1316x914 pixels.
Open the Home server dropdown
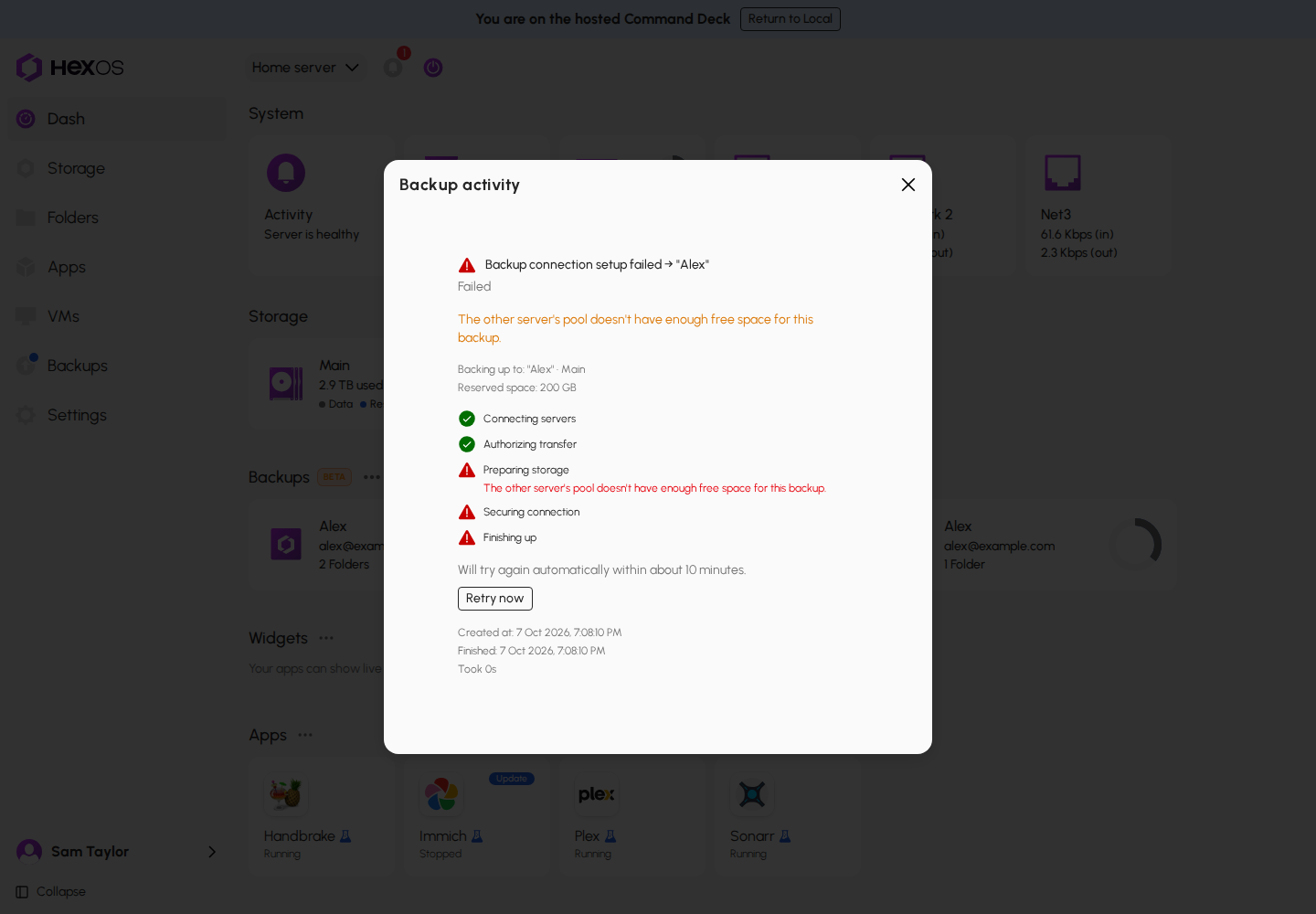coord(305,68)
